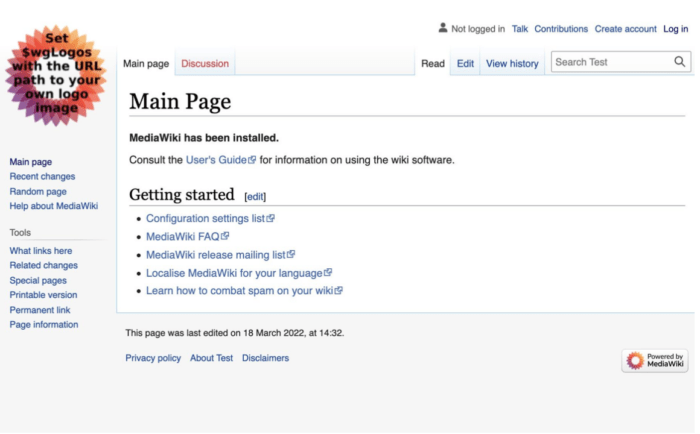Open the View history tab

click(x=512, y=63)
